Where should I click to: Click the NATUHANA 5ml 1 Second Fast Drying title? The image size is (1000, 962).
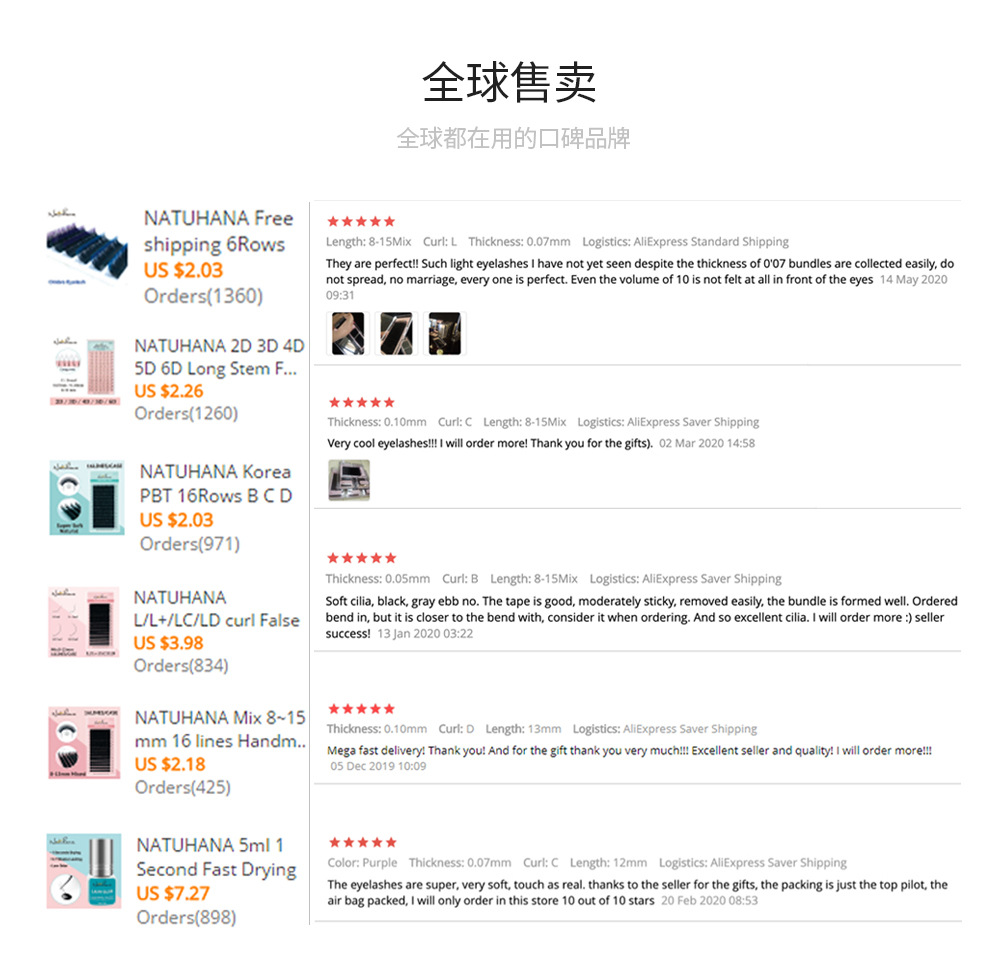(216, 857)
